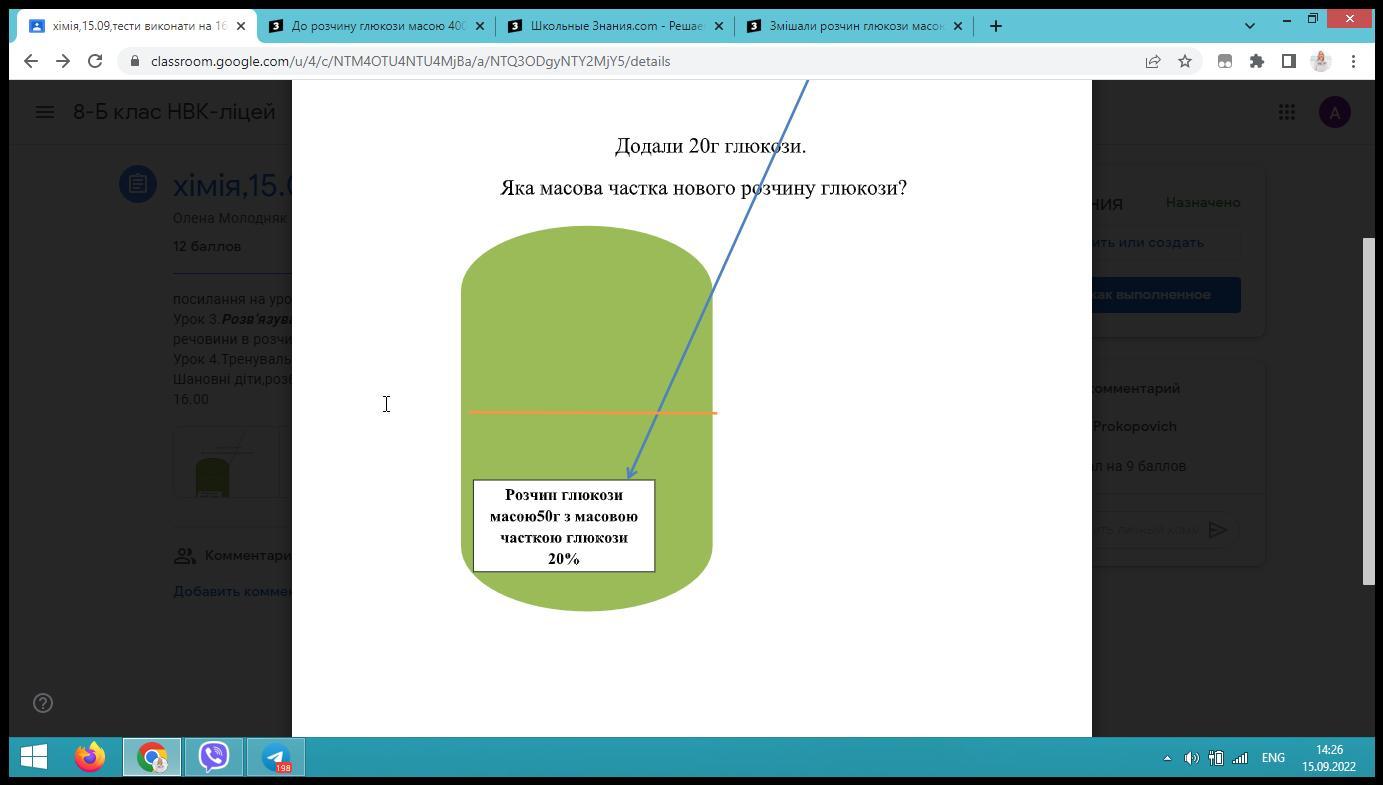Screen dimensions: 1383x785
Task: Open the Chrome extensions puzzle menu
Action: (x=1257, y=61)
